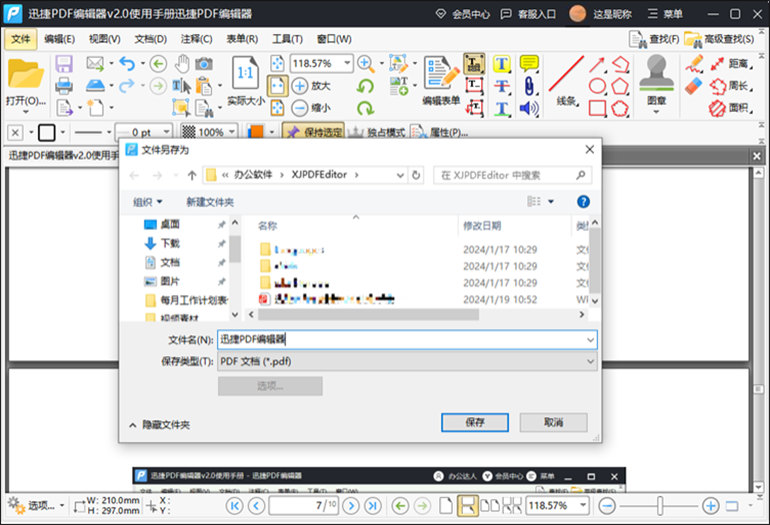
Task: Click the Properties (属性) button
Action: click(x=440, y=132)
